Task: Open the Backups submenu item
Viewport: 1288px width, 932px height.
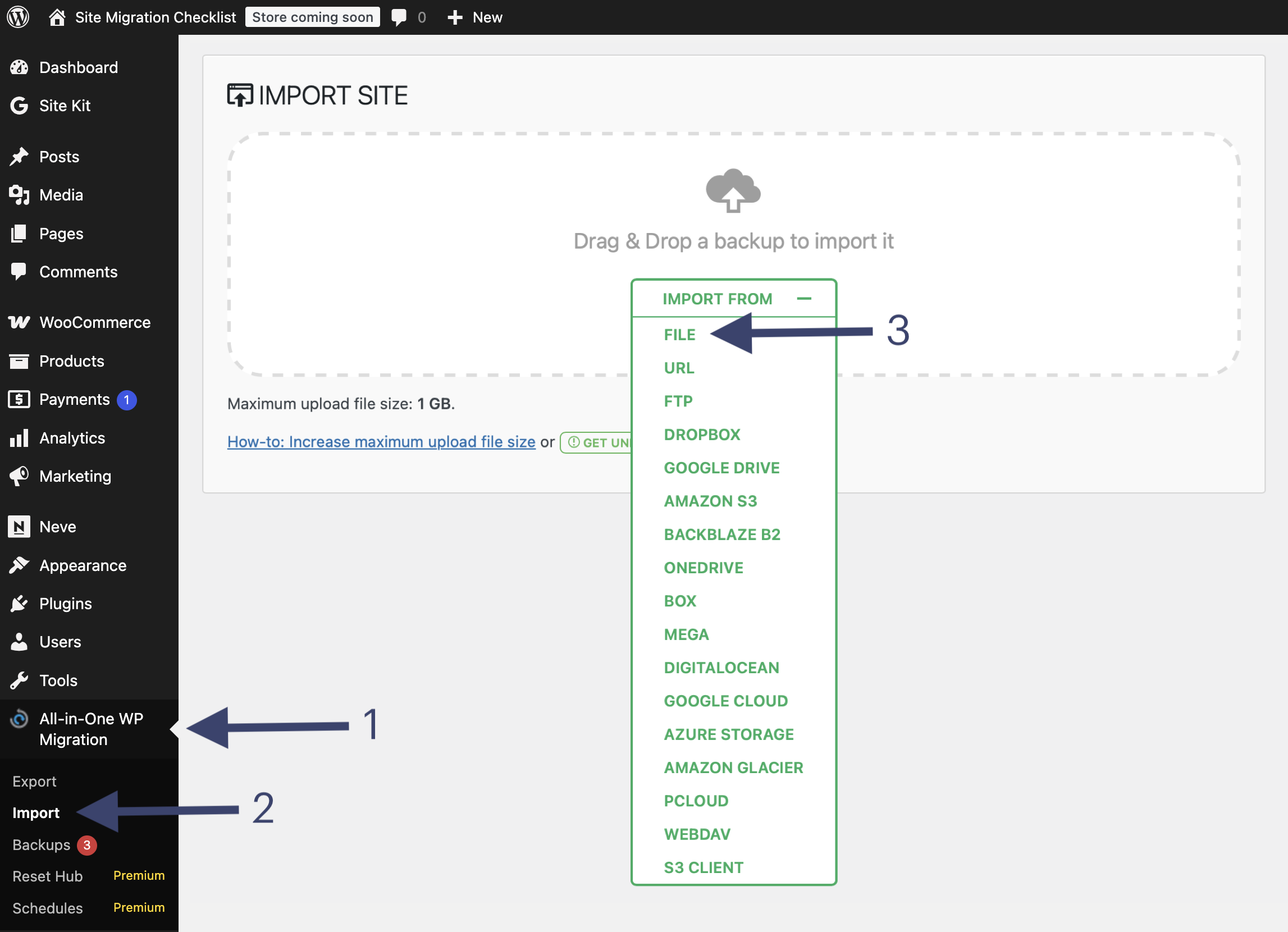Action: [x=42, y=845]
